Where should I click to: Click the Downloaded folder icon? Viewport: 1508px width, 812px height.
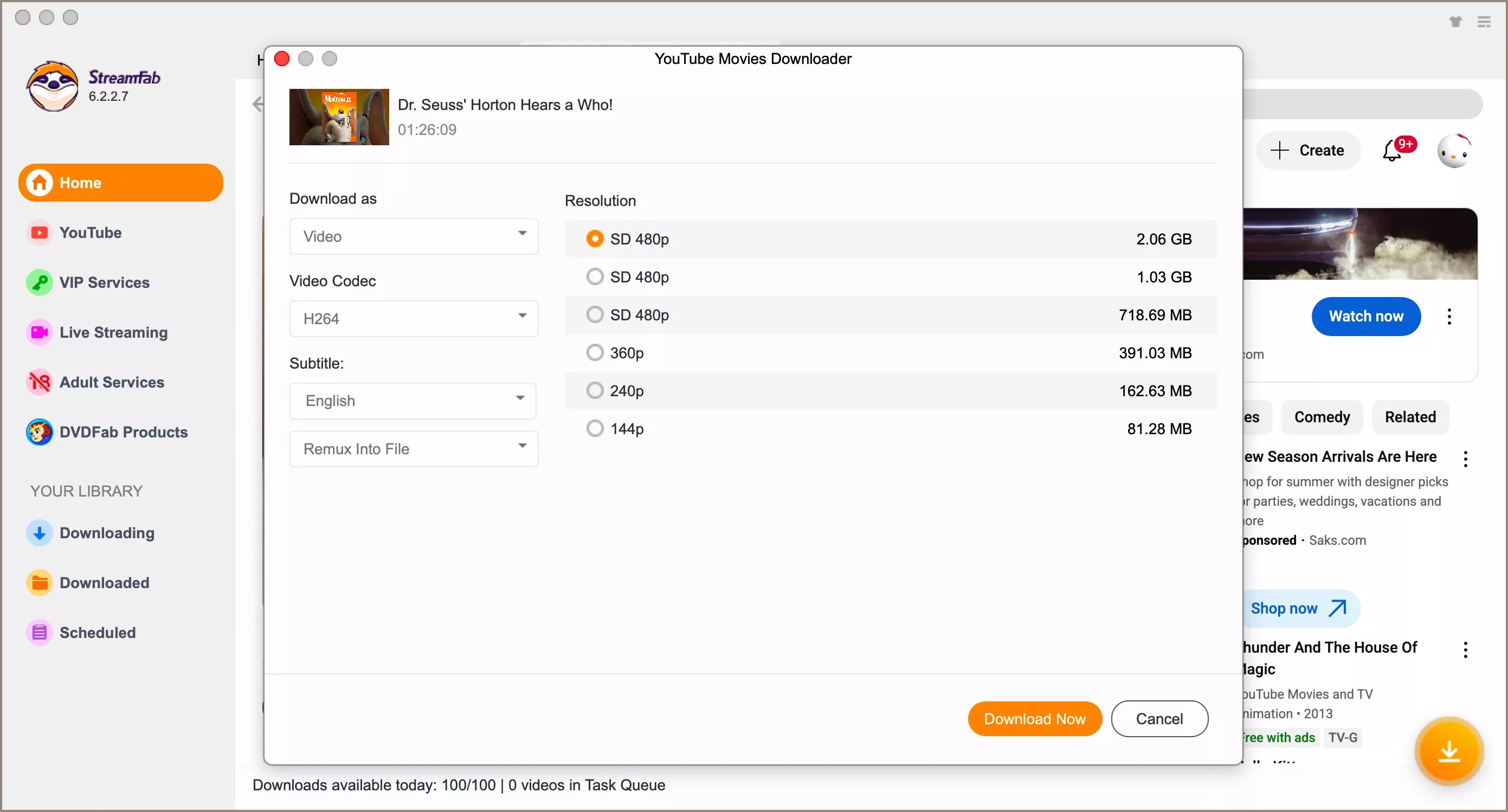pos(39,583)
